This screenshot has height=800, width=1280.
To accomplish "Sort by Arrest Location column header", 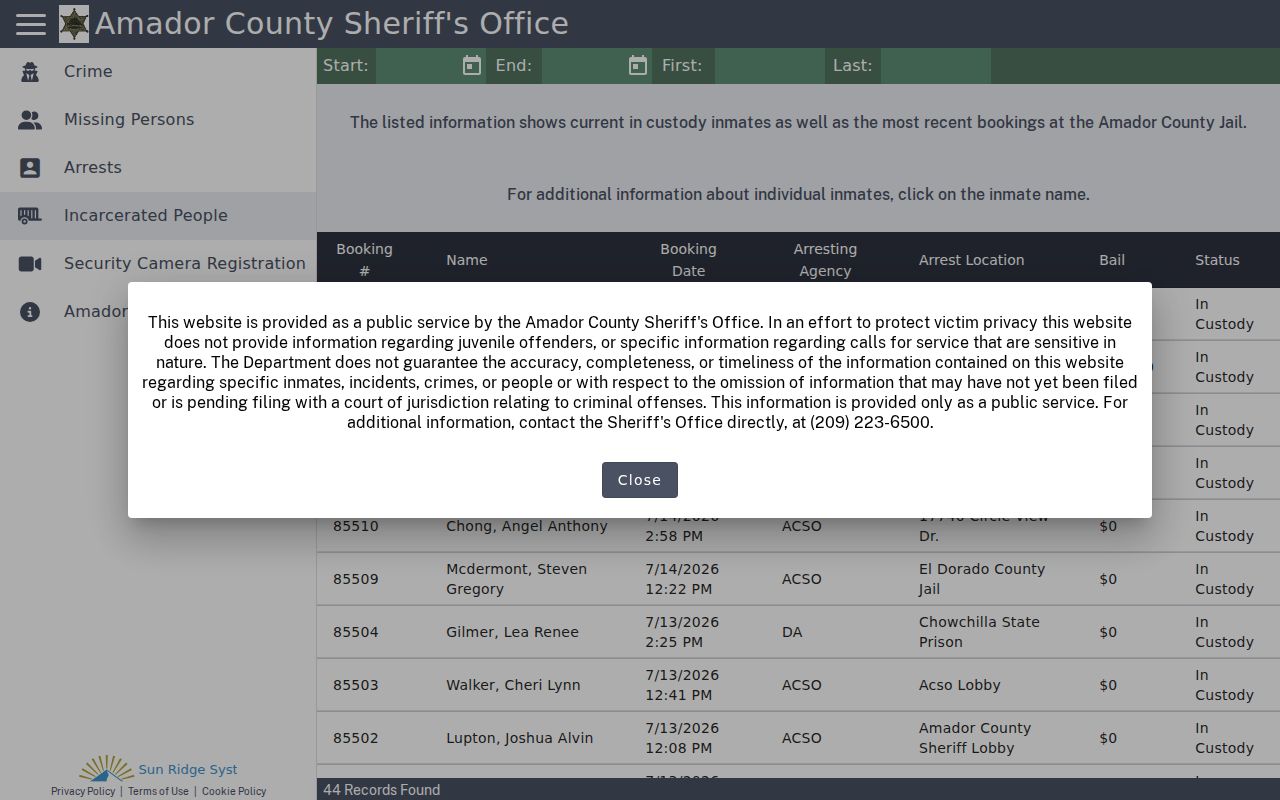I will tap(971, 260).
